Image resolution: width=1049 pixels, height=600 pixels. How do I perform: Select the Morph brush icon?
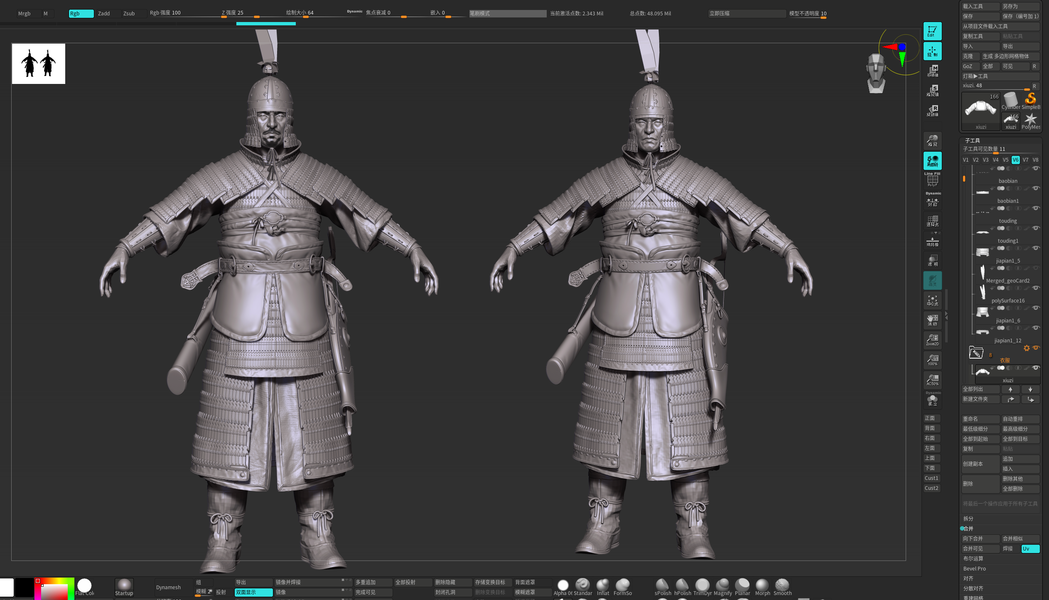coord(763,587)
